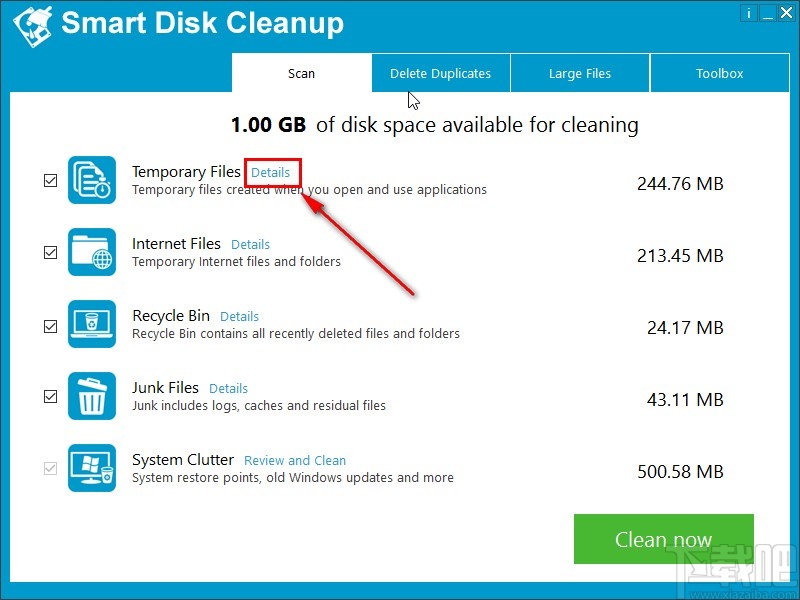Click the 43.11 MB size value

point(685,399)
